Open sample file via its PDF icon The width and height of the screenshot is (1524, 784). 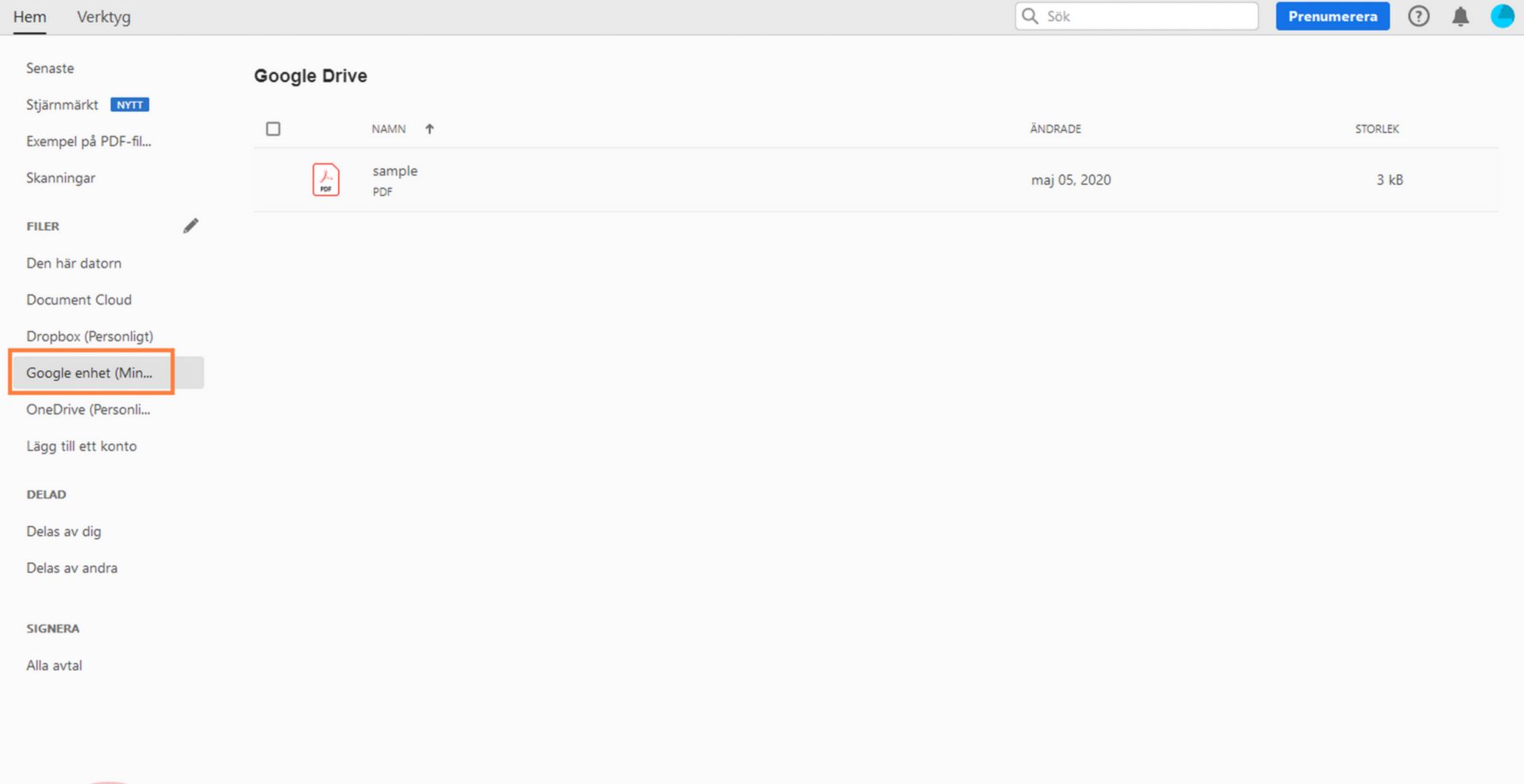(x=325, y=179)
